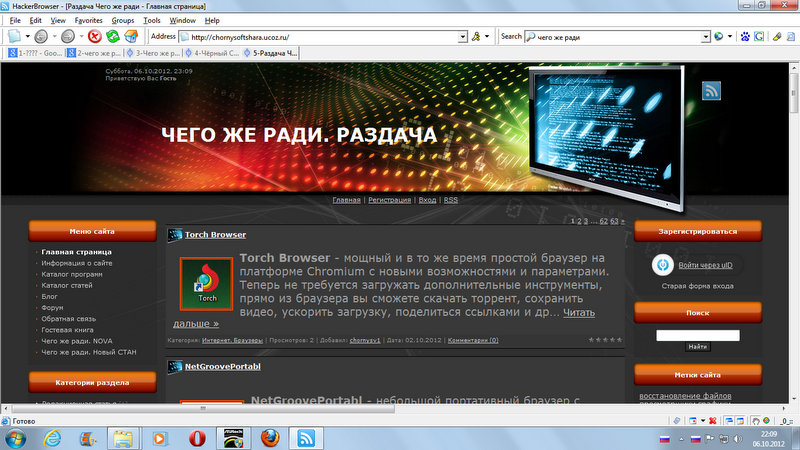Click the highlighter pen toolbar icon
The height and width of the screenshot is (450, 800).
[777, 36]
